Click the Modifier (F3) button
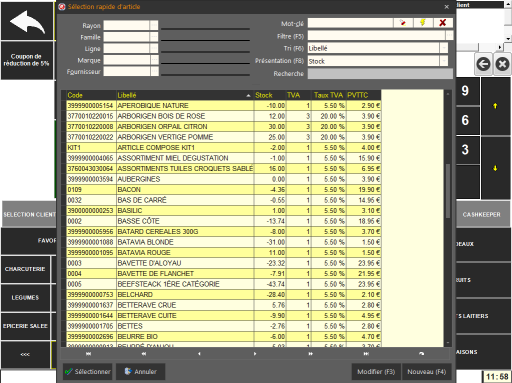Viewport: 512px width, 383px height. pyautogui.click(x=376, y=372)
